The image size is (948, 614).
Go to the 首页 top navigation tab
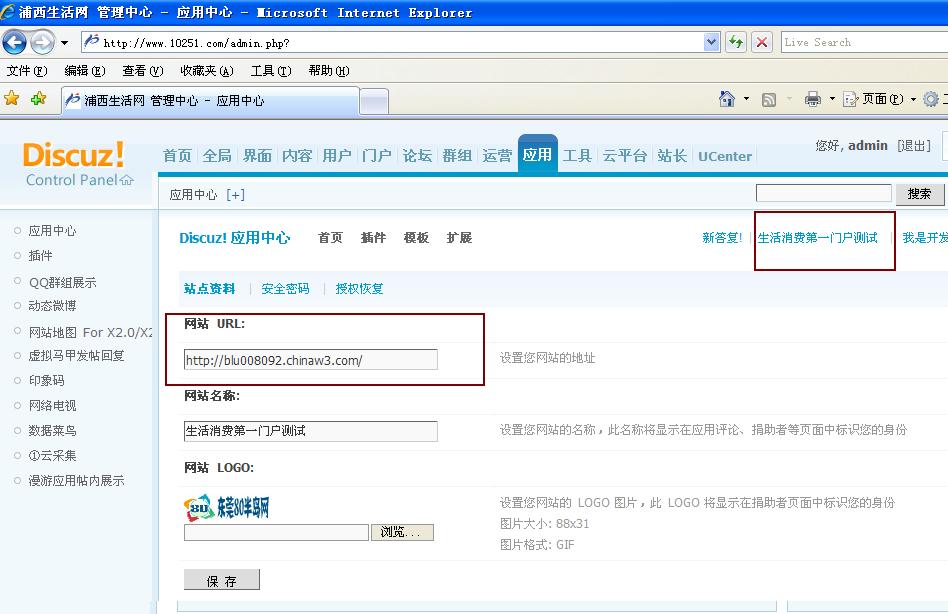pyautogui.click(x=177, y=156)
